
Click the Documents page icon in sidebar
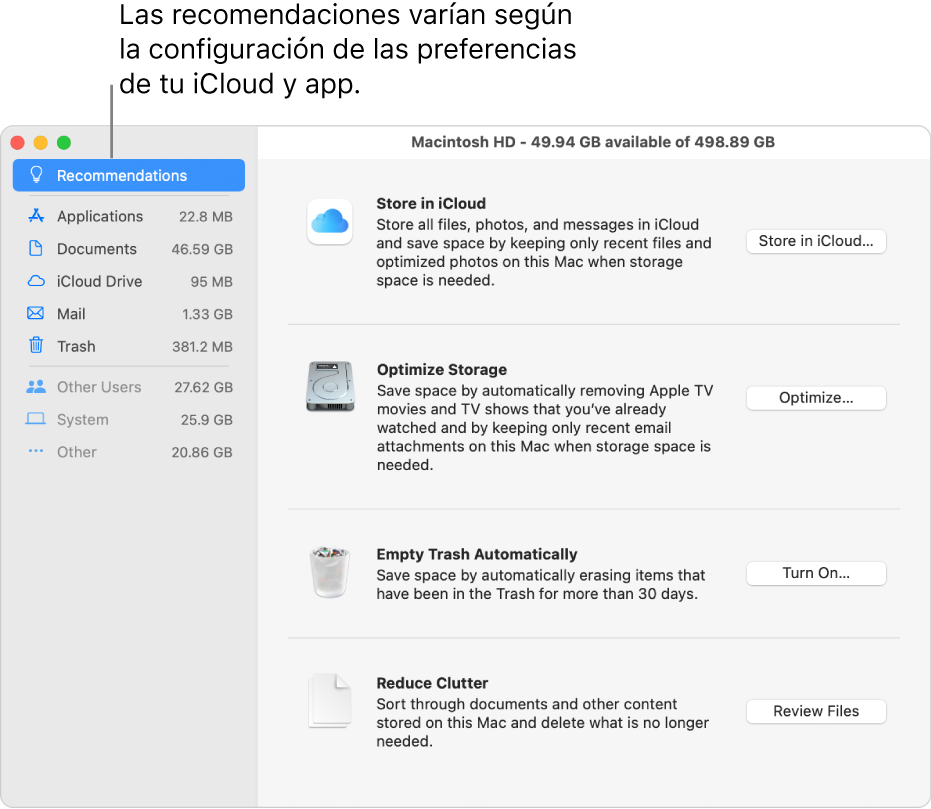click(36, 248)
